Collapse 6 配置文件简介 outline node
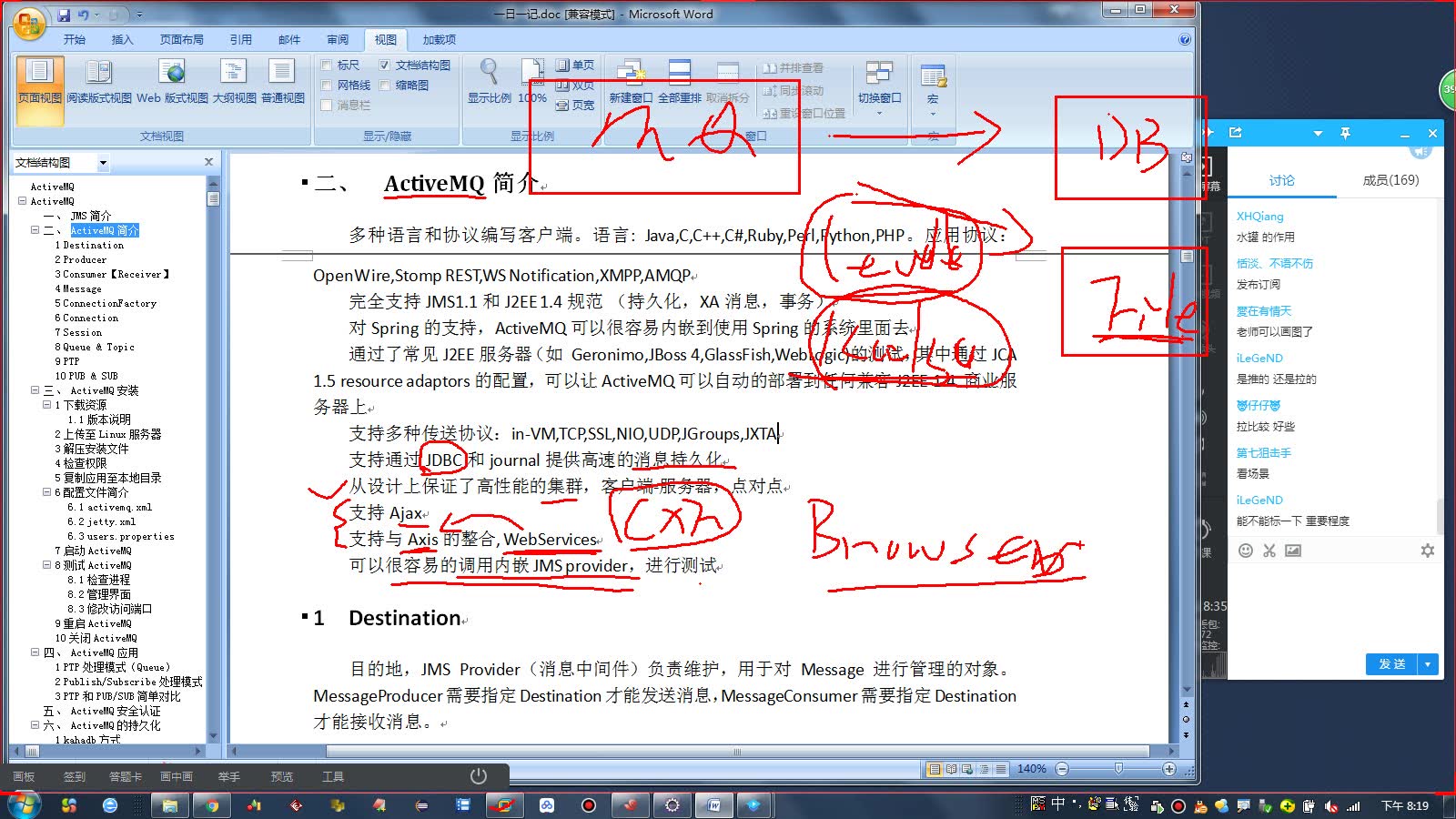The height and width of the screenshot is (819, 1456). coord(46,492)
